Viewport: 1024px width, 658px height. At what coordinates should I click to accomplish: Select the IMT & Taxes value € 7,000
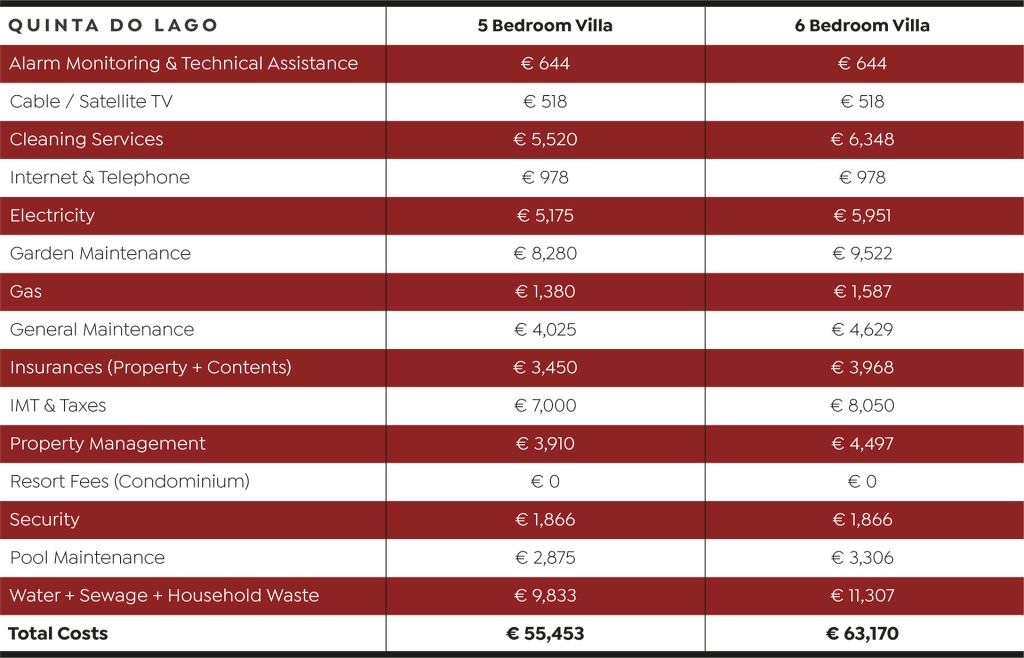(545, 405)
